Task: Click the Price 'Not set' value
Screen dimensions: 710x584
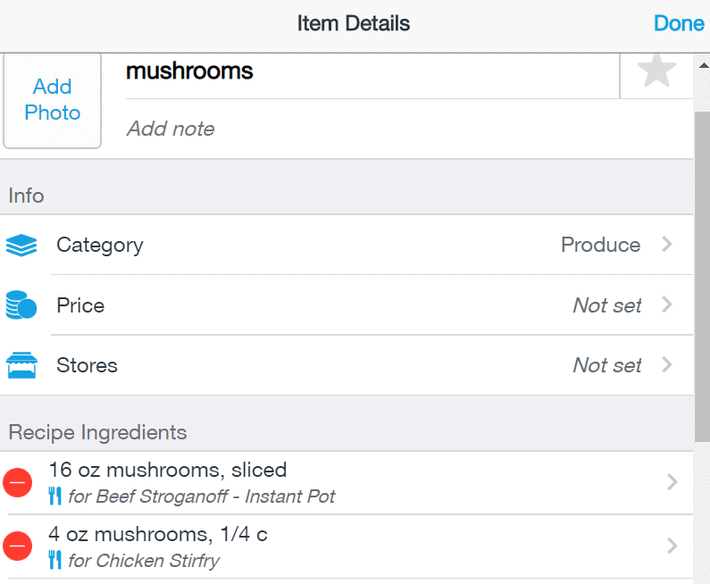Action: pyautogui.click(x=607, y=305)
